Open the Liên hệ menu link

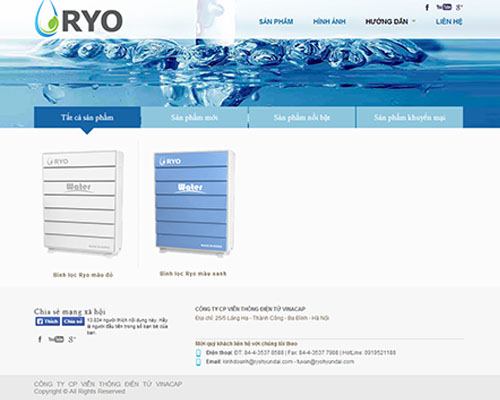tap(449, 22)
